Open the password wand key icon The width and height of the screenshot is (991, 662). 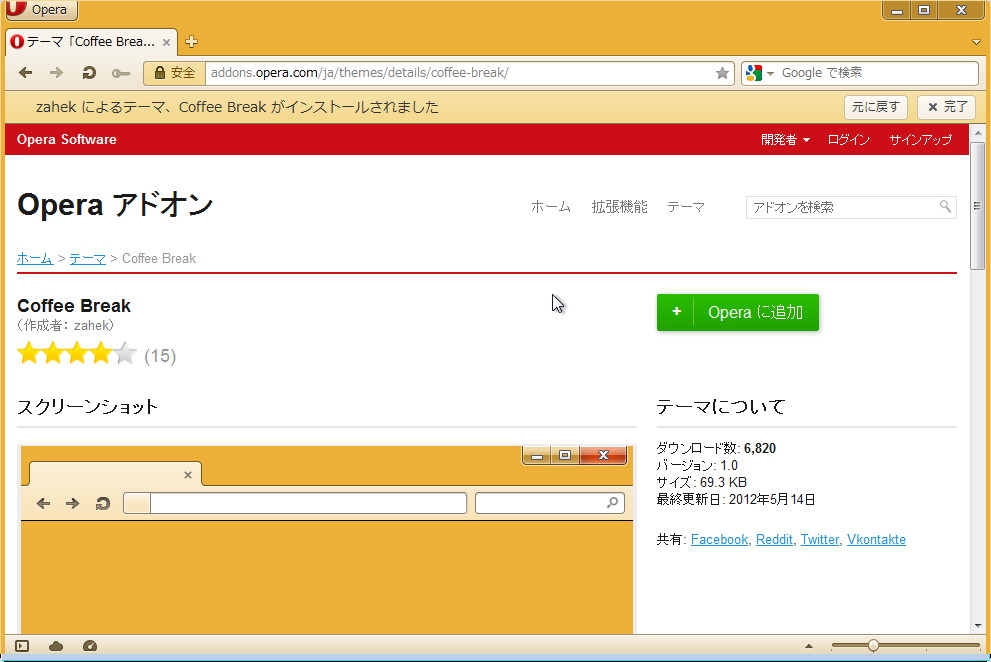coord(121,73)
